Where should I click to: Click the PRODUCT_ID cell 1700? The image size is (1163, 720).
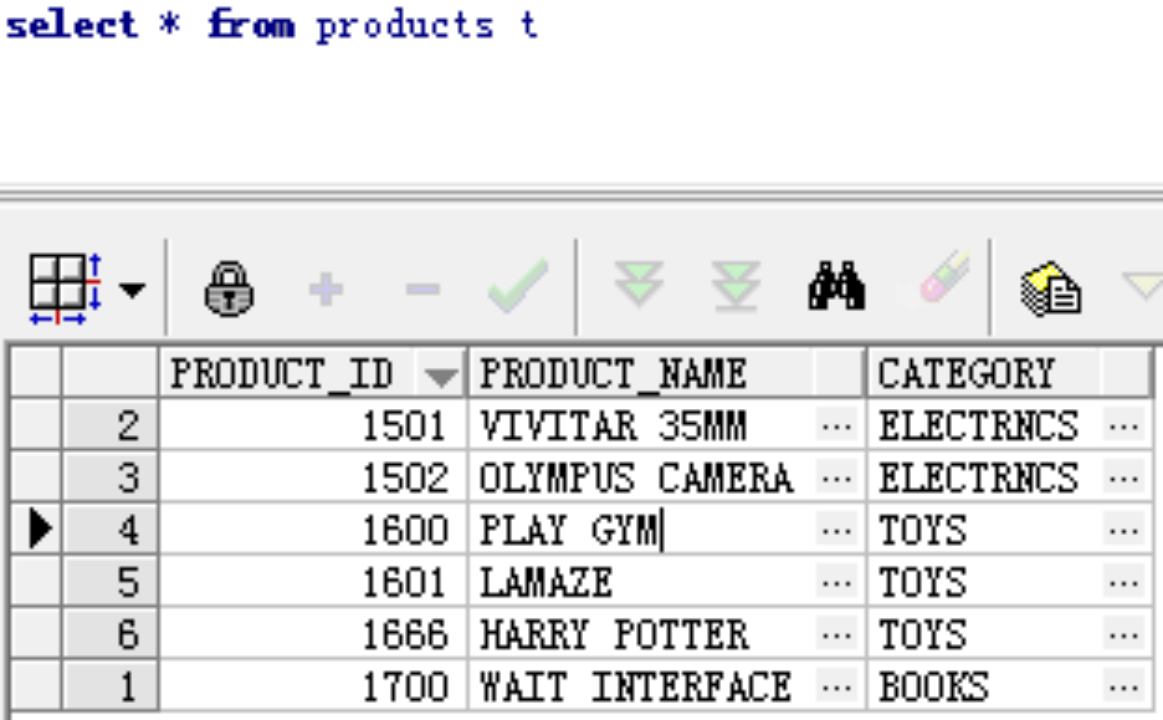click(313, 687)
